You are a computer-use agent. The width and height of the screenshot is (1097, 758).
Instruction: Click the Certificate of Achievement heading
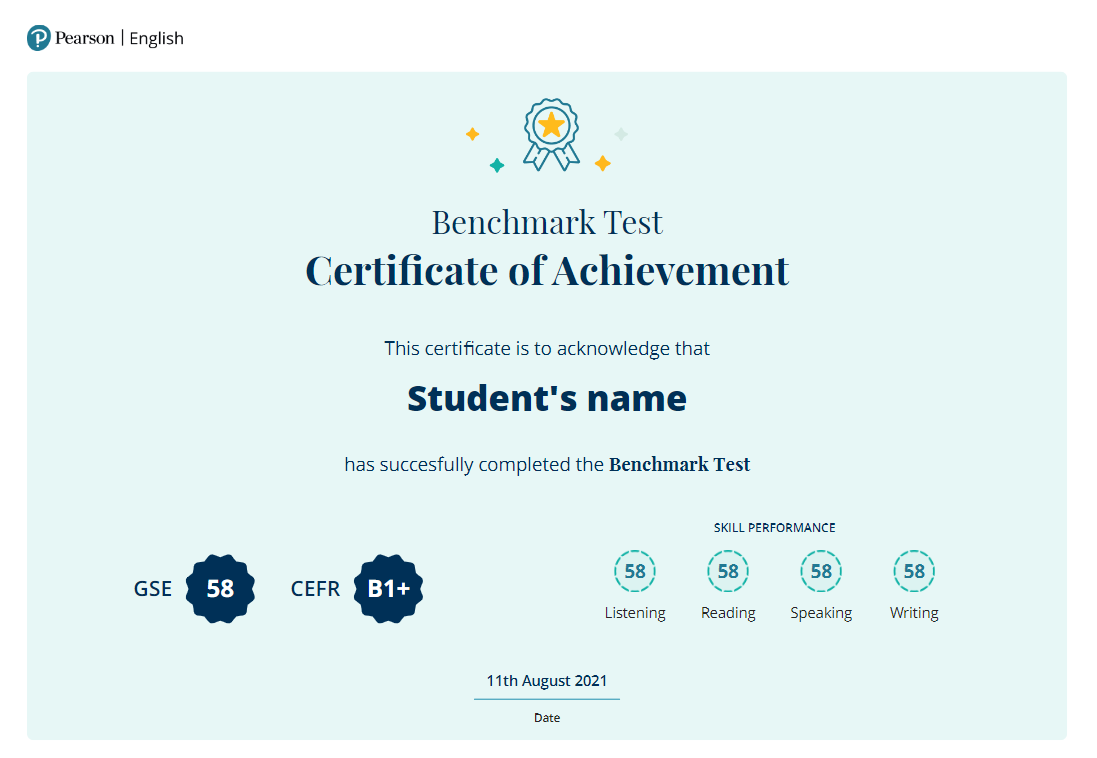[x=547, y=271]
